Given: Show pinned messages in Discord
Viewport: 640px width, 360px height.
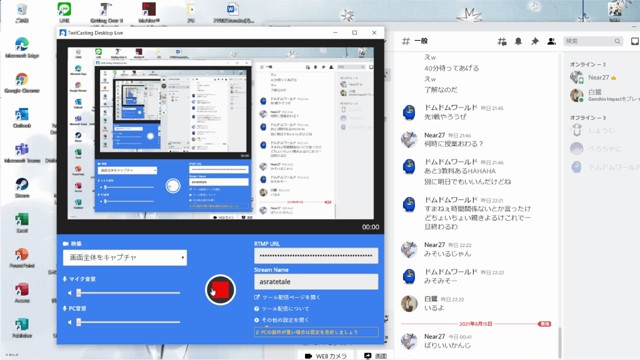Looking at the screenshot, I should coord(535,41).
